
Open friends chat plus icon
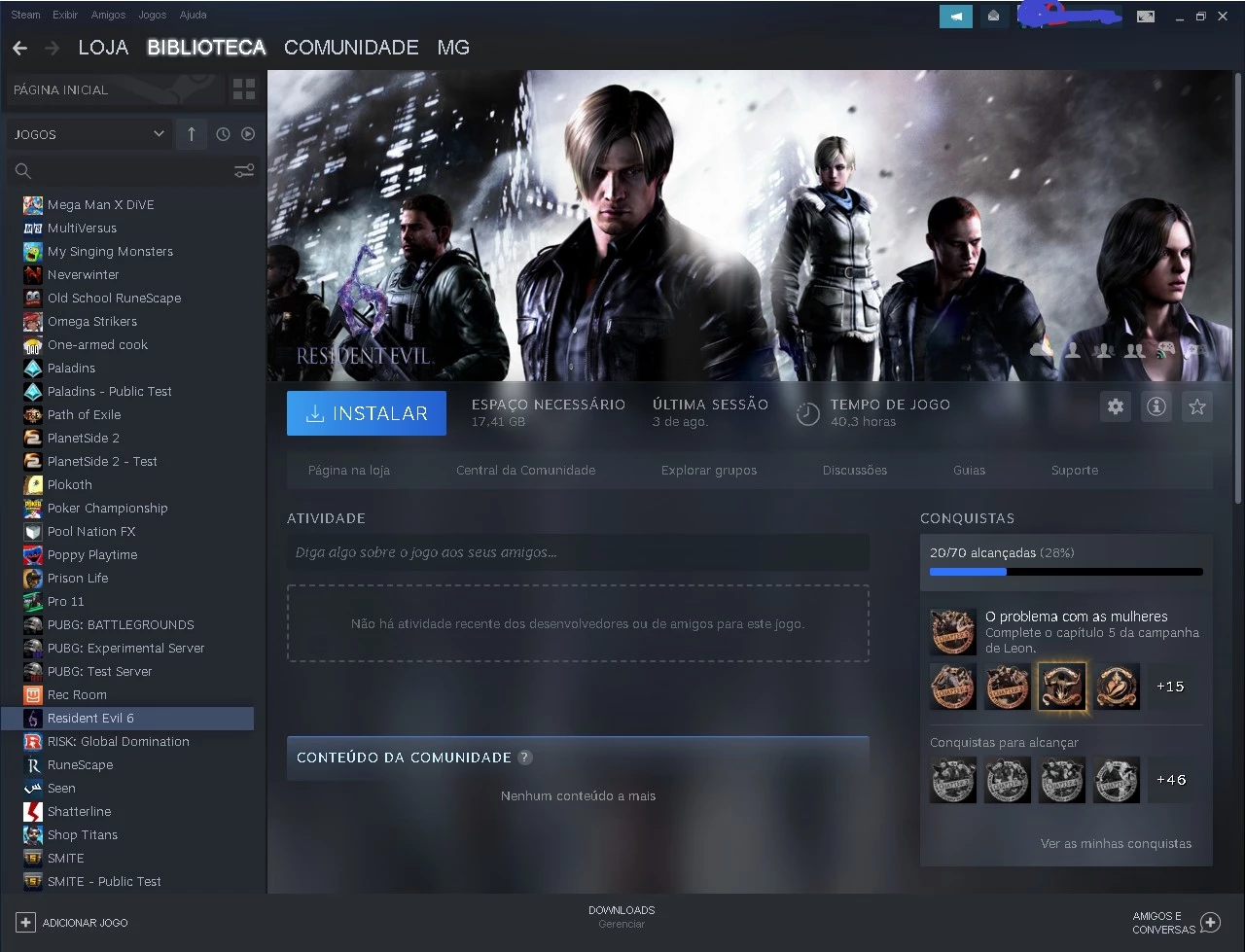[1210, 922]
